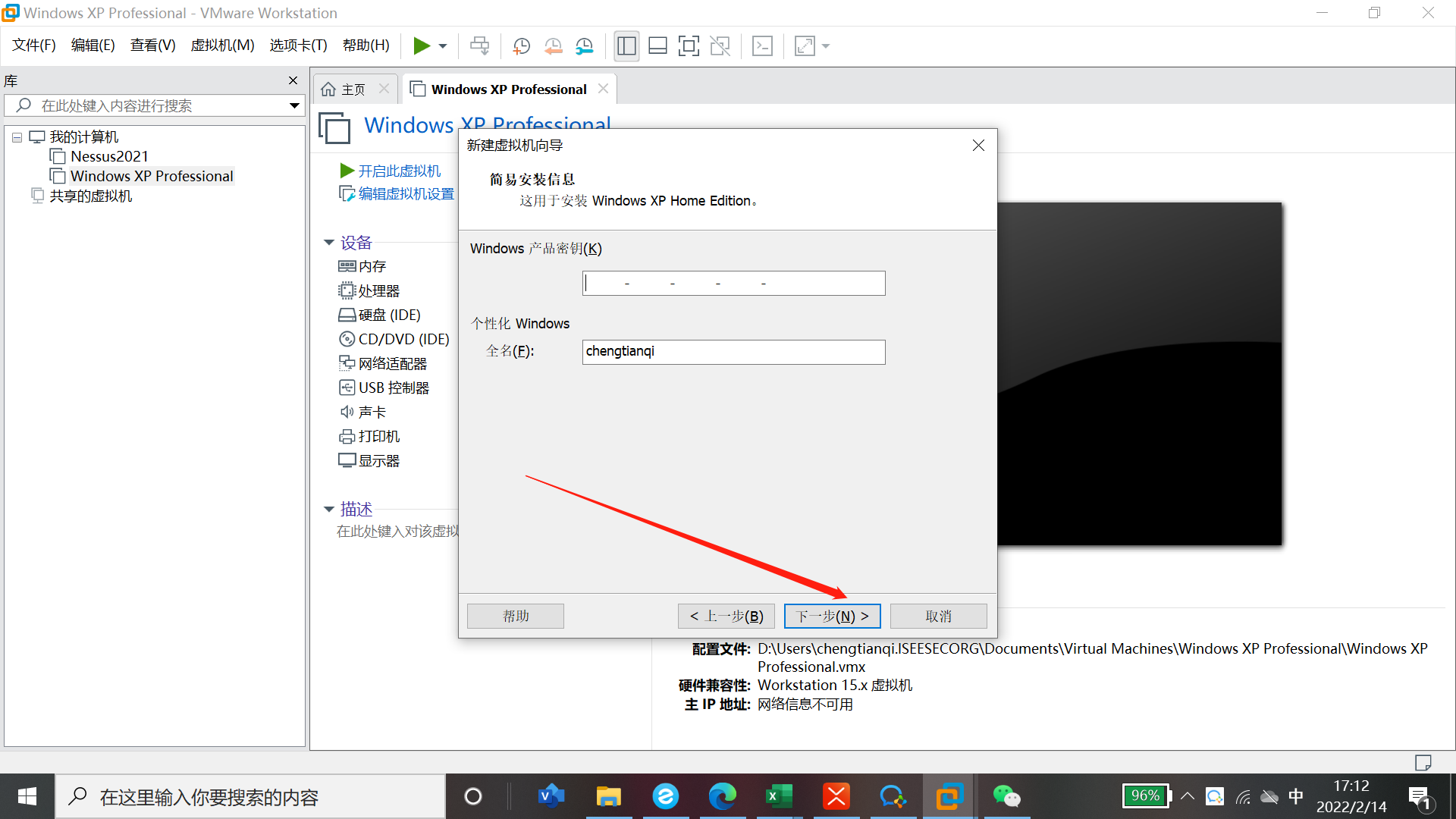Open Excel from the taskbar
1456x819 pixels.
(779, 796)
